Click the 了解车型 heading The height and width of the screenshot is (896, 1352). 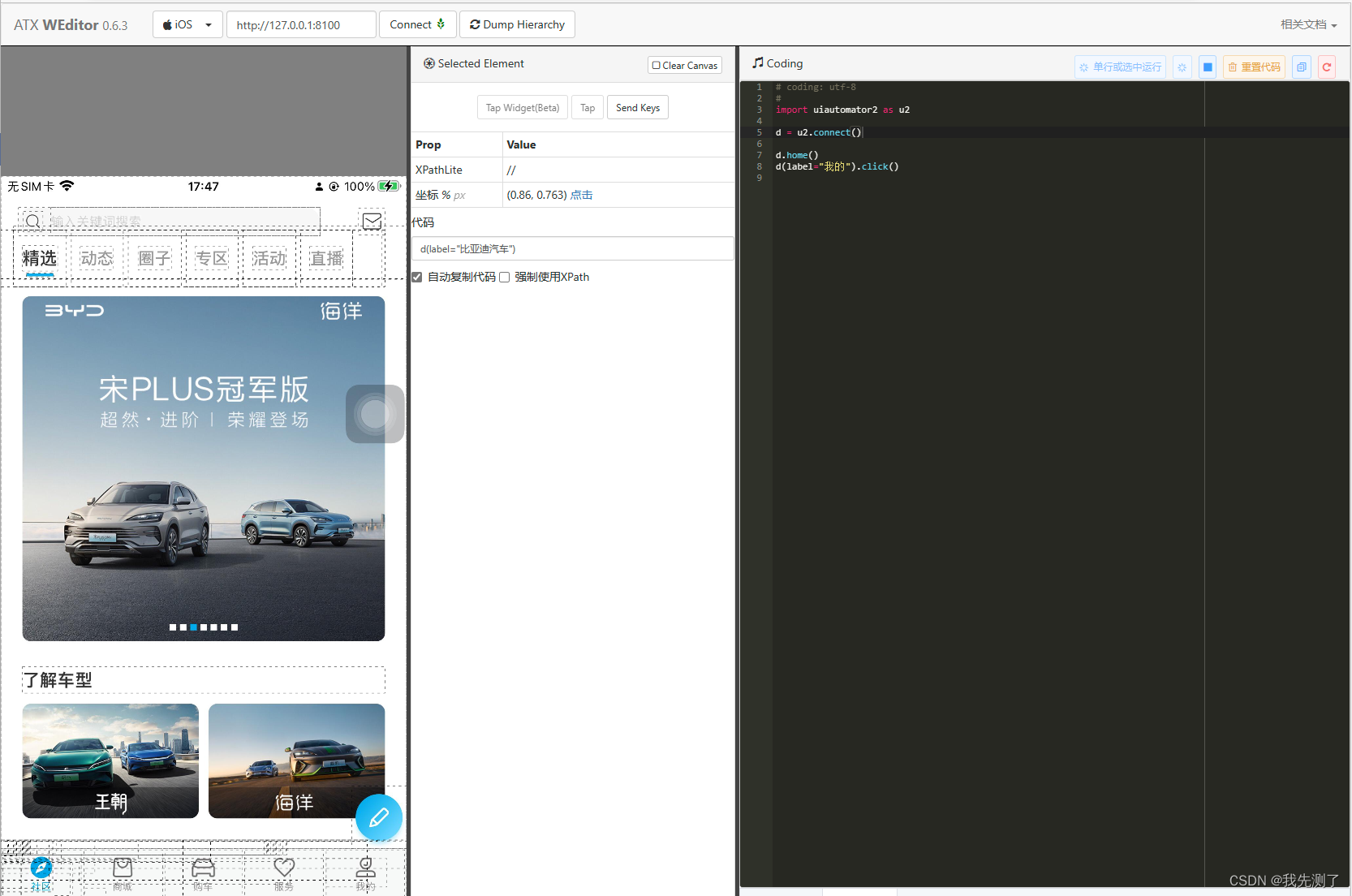(58, 680)
